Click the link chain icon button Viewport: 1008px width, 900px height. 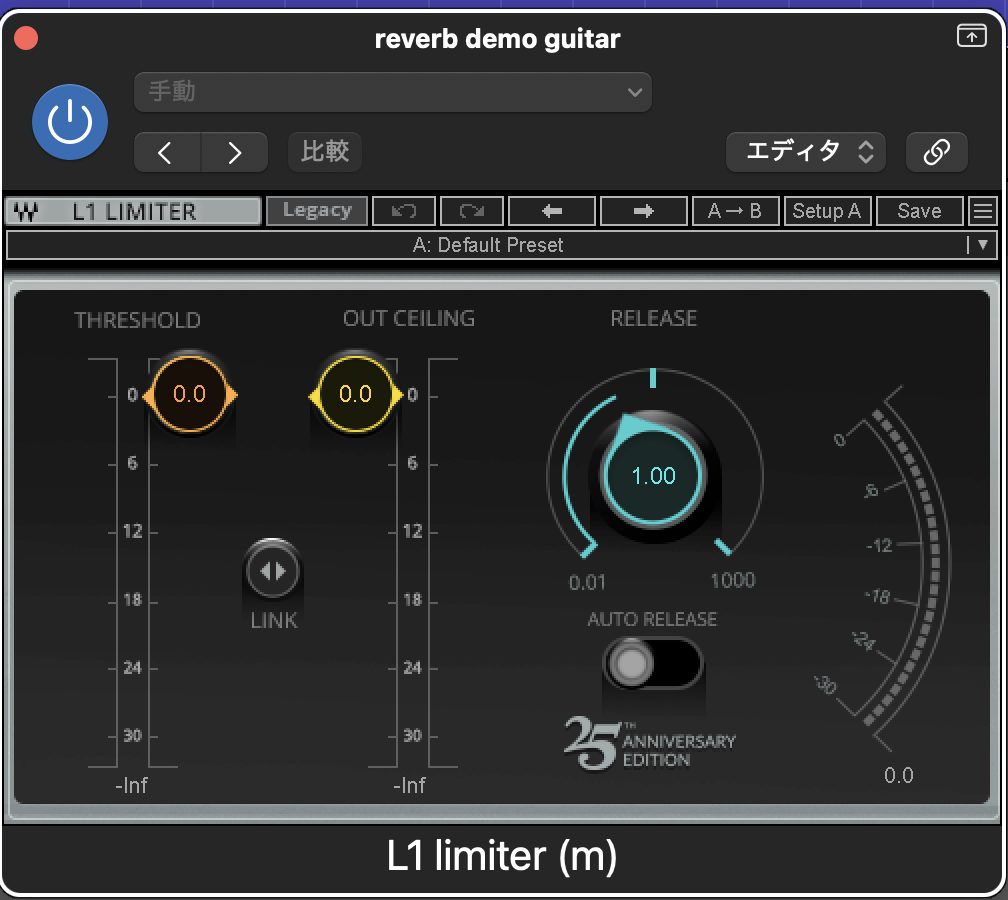click(x=936, y=152)
